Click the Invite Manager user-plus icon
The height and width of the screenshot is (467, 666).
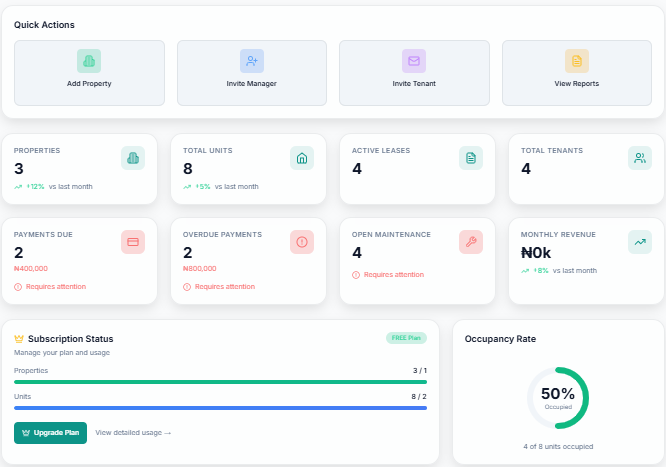point(251,61)
